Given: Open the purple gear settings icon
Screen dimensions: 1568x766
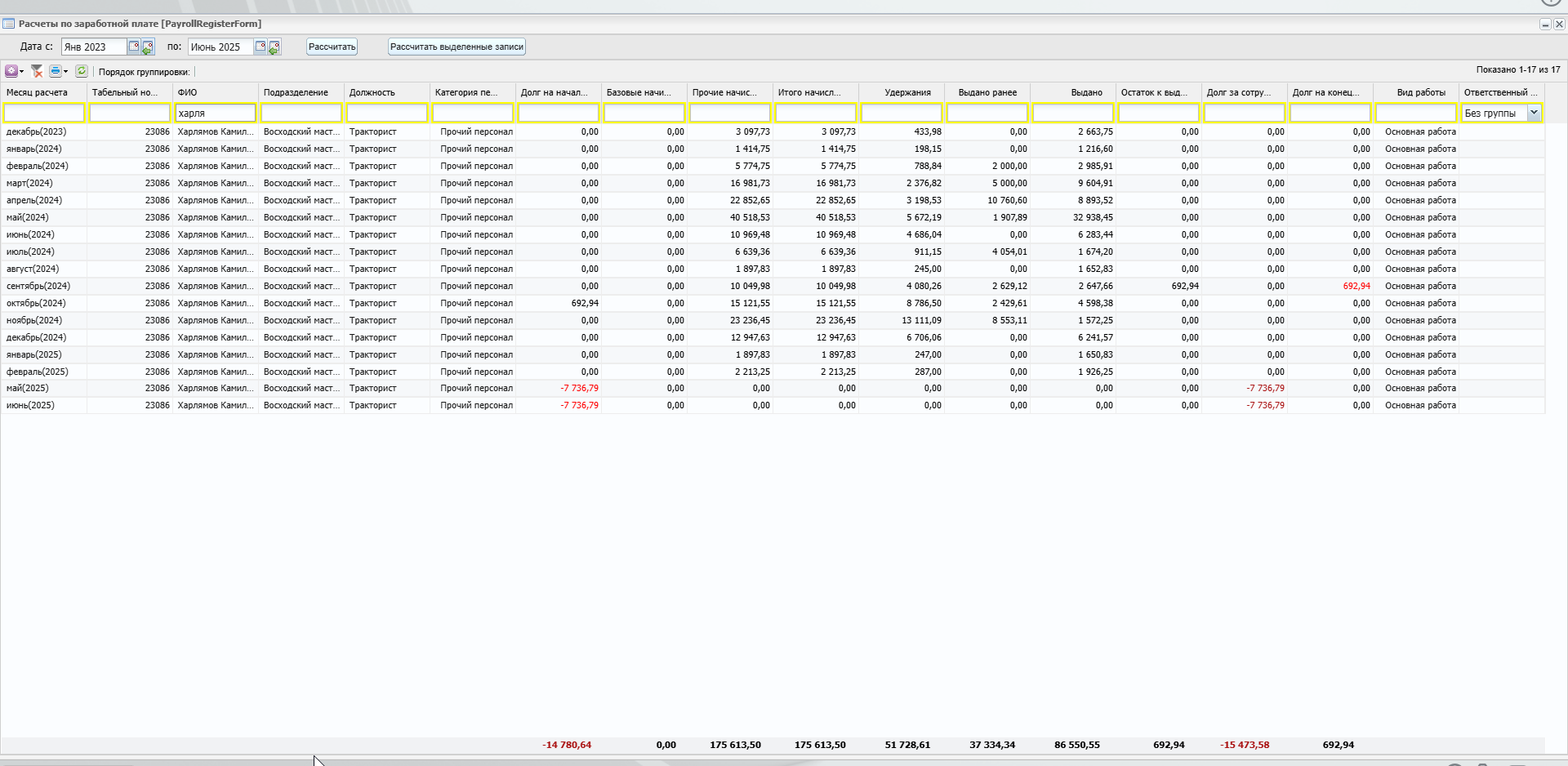Looking at the screenshot, I should (x=11, y=71).
